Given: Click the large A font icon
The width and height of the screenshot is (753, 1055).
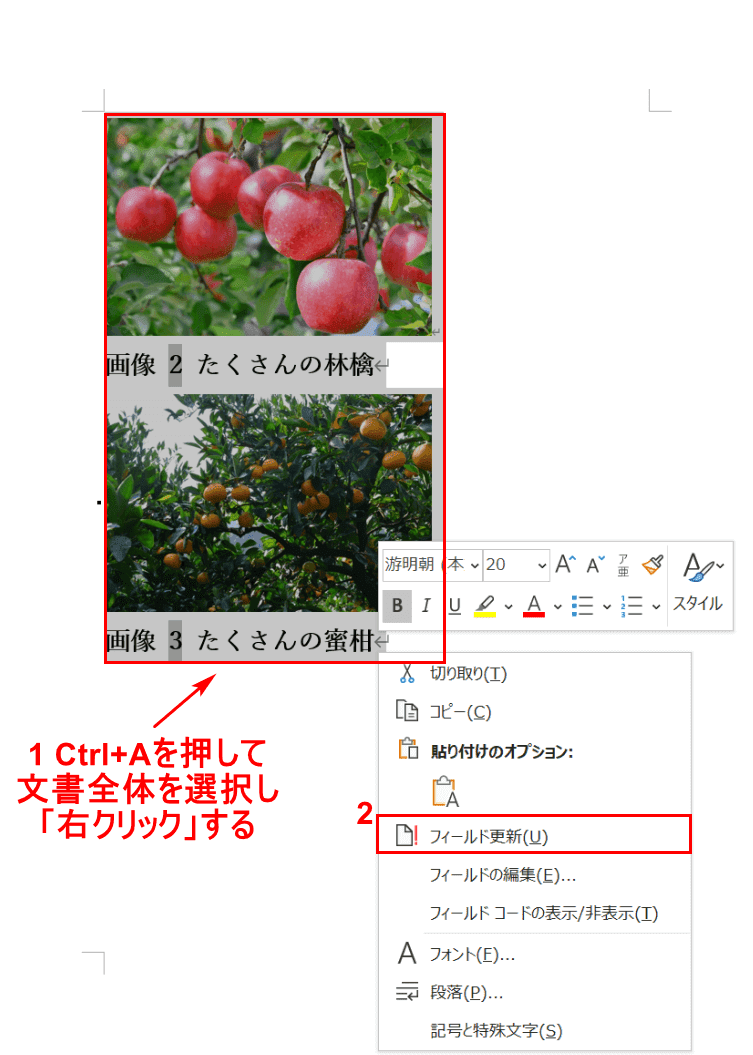Looking at the screenshot, I should (x=407, y=953).
